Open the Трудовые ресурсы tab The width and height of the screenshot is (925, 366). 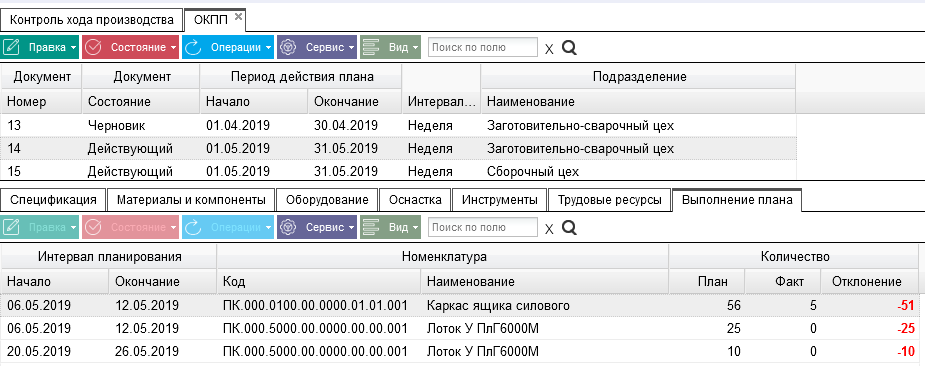[x=610, y=200]
